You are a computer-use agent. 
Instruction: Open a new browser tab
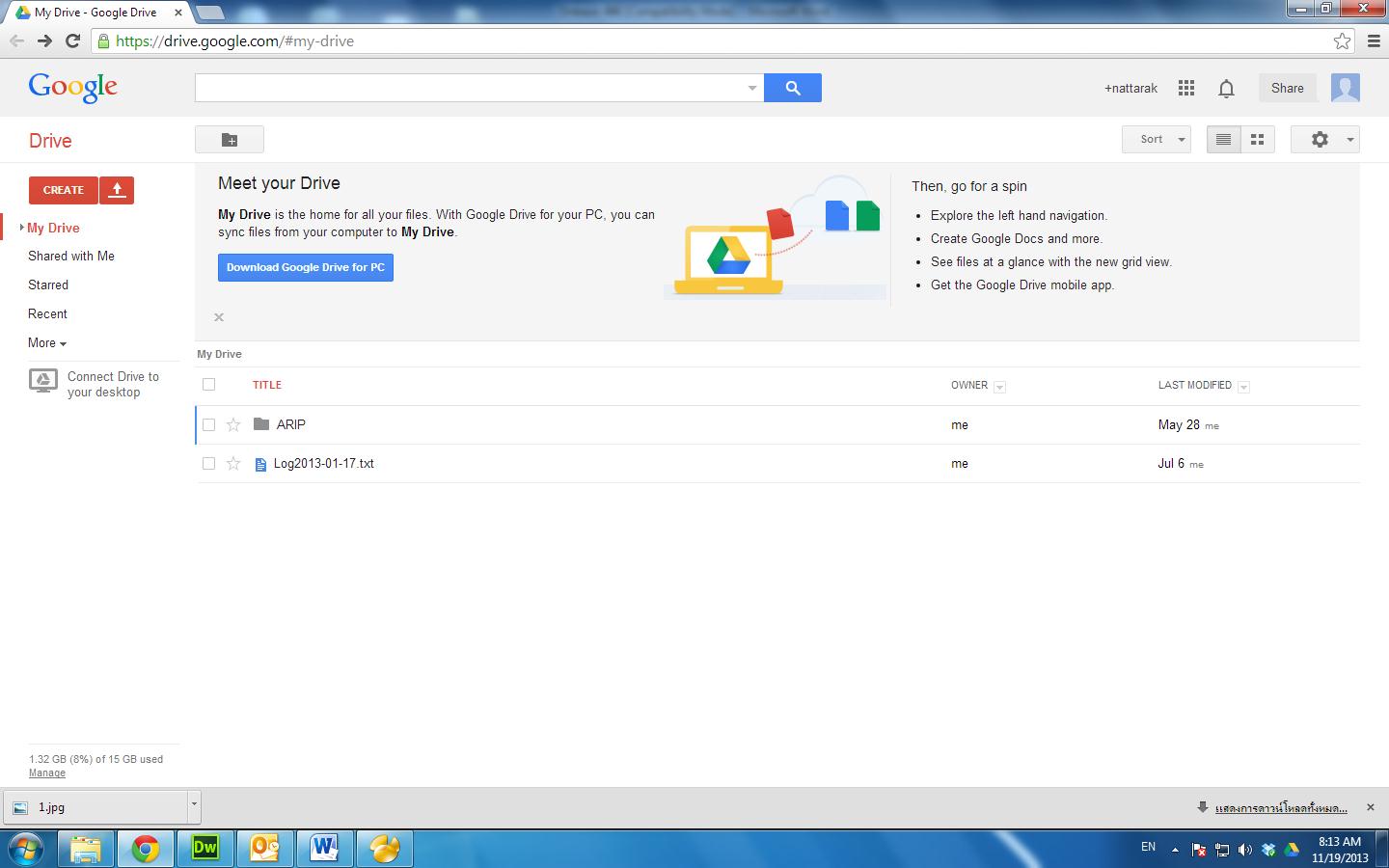coord(210,13)
